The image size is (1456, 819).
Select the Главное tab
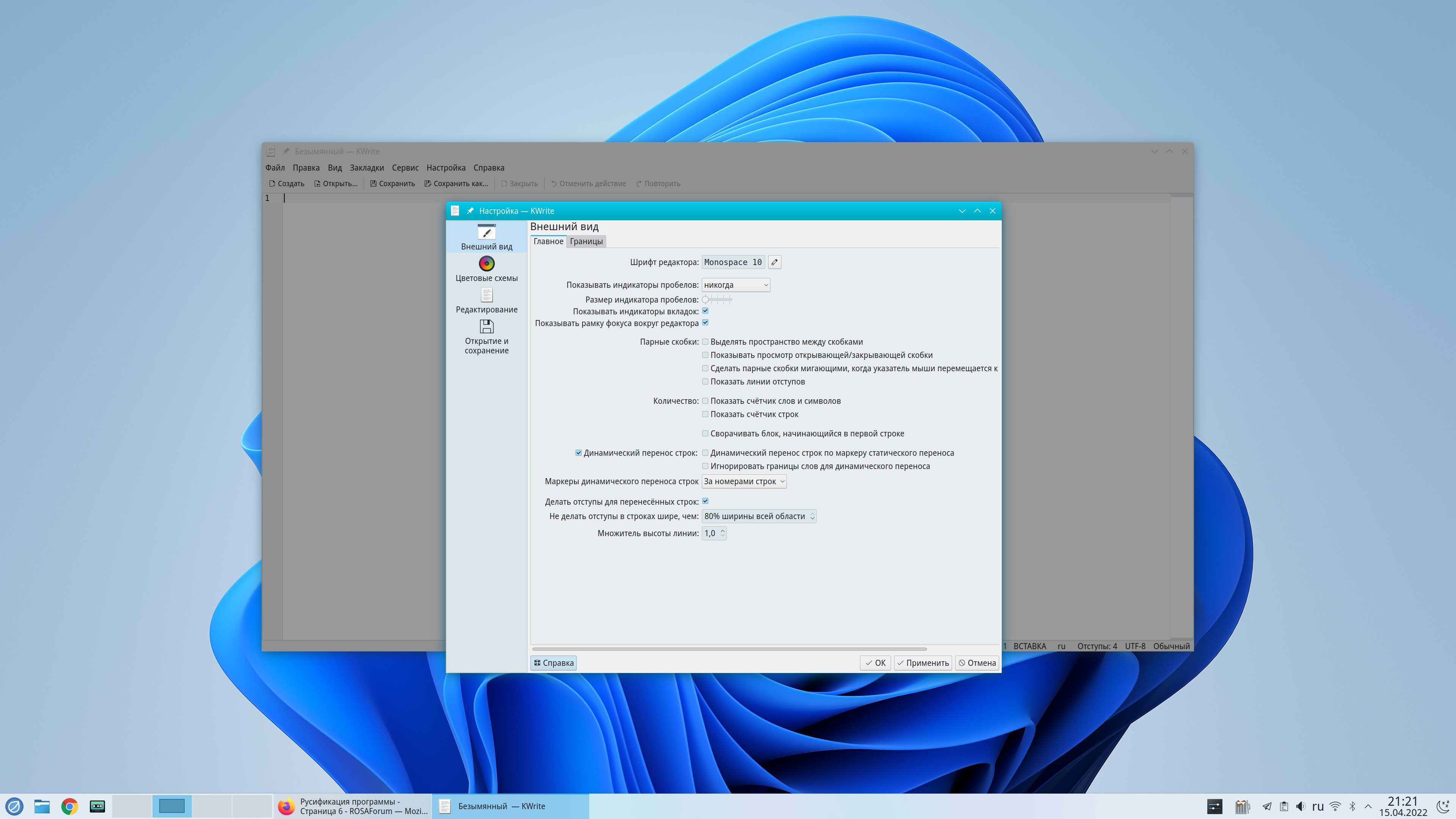pyautogui.click(x=548, y=242)
